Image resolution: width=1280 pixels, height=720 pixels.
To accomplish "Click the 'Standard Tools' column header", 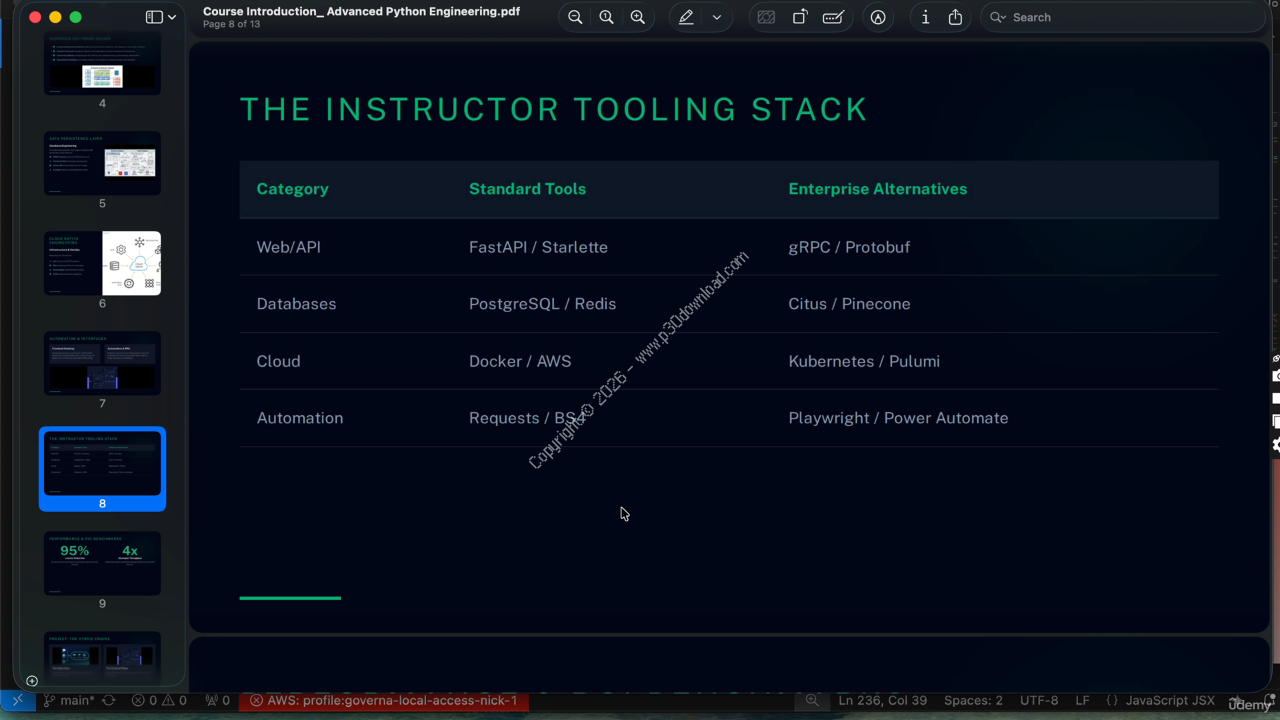I will tap(527, 189).
